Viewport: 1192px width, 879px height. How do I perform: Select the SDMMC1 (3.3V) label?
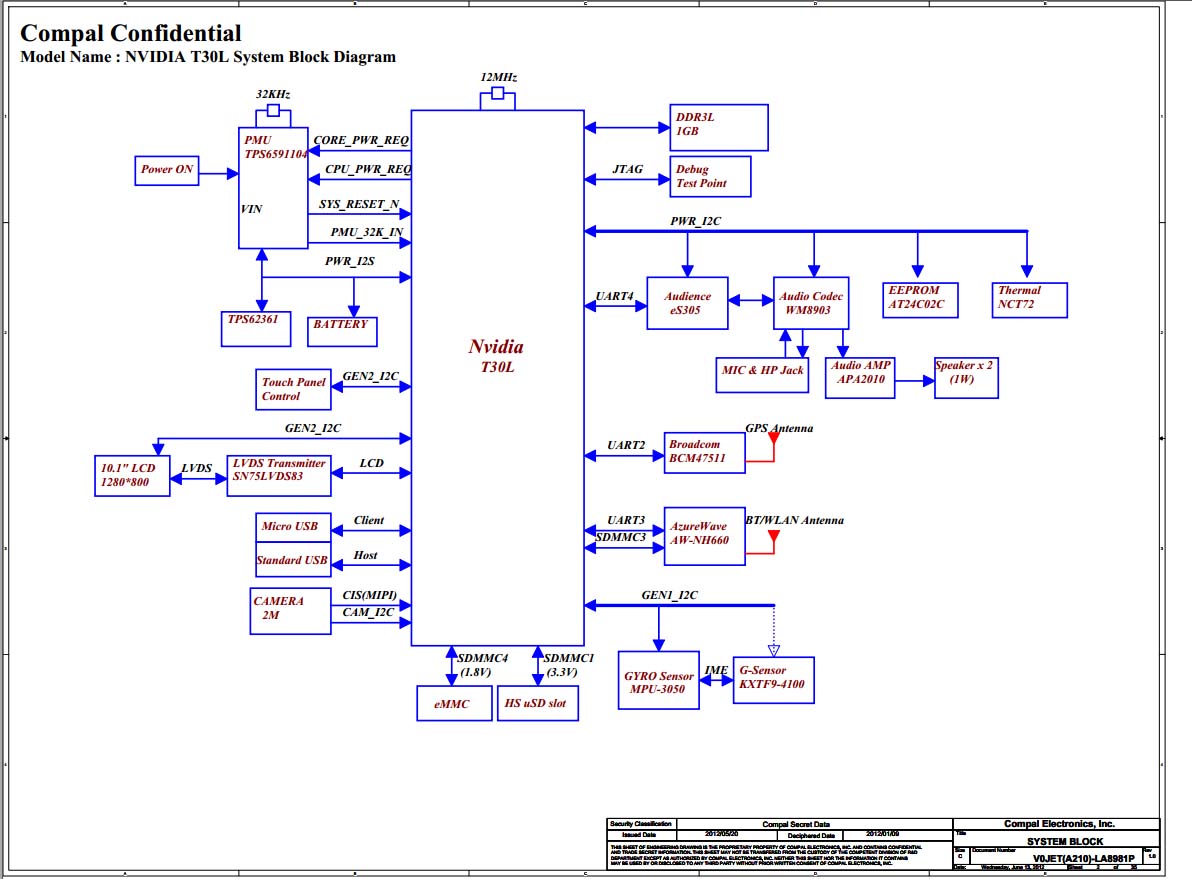(x=568, y=665)
